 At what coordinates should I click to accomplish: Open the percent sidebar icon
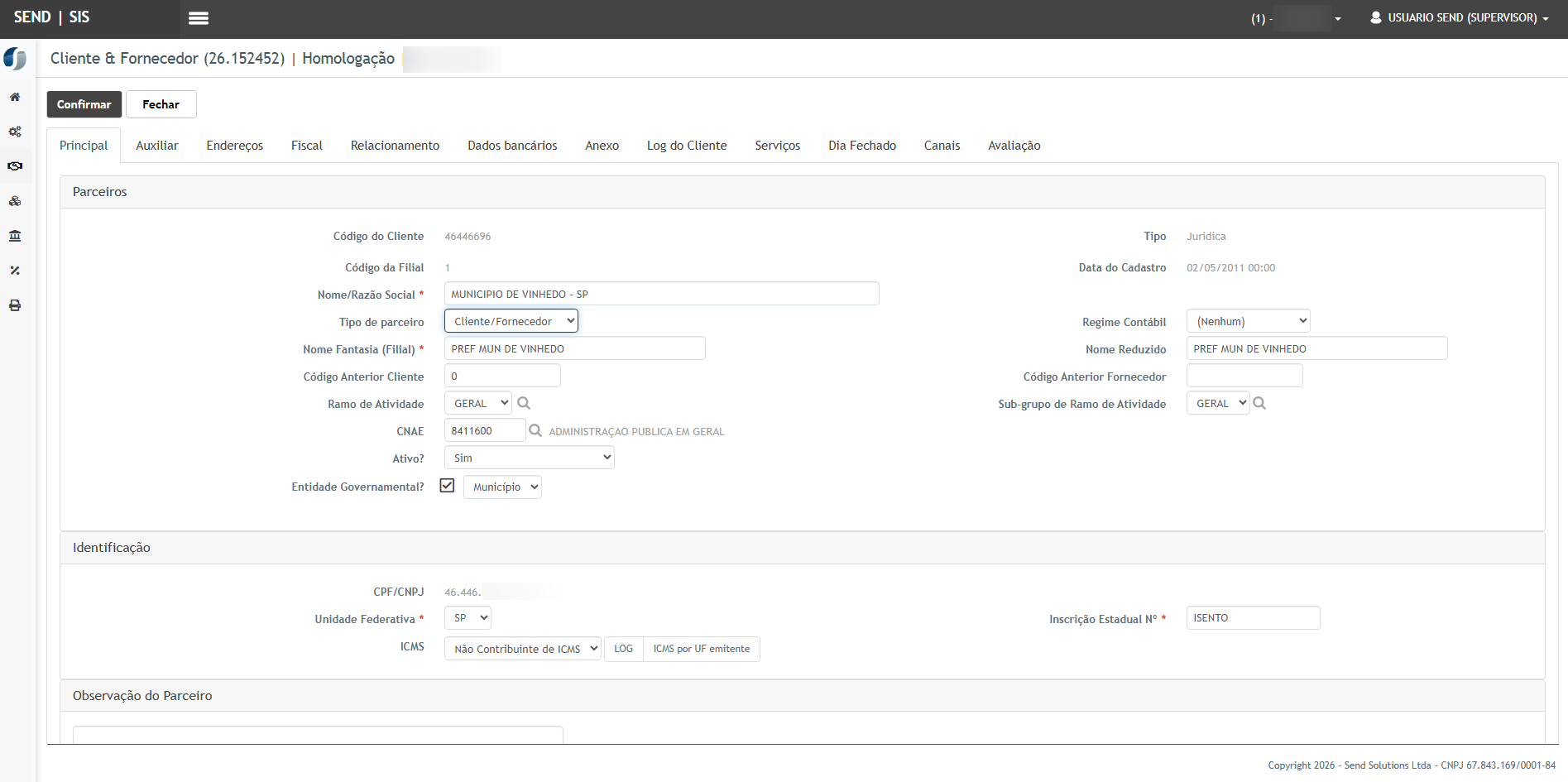pyautogui.click(x=15, y=271)
